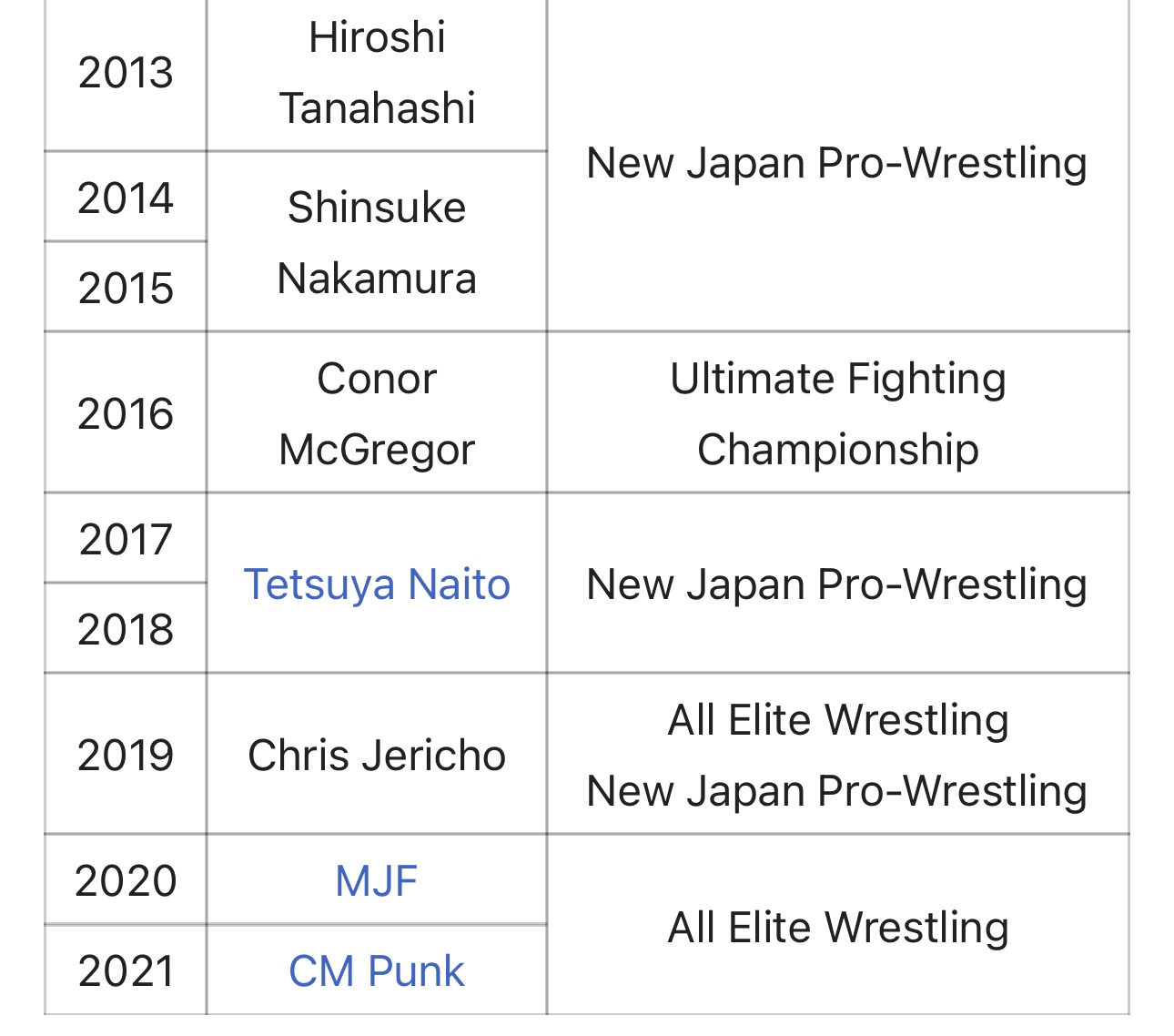The height and width of the screenshot is (1036, 1174).
Task: Select the Ultimate Fighting Championship cell
Action: [x=838, y=413]
